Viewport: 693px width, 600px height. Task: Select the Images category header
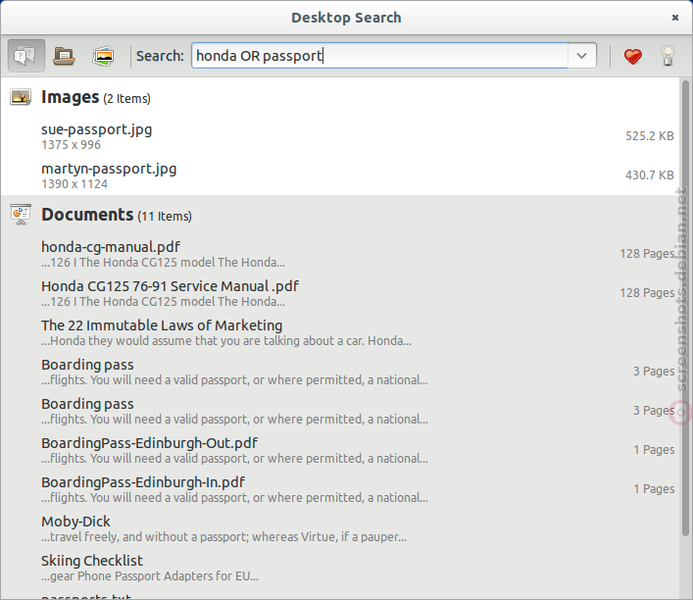point(96,97)
